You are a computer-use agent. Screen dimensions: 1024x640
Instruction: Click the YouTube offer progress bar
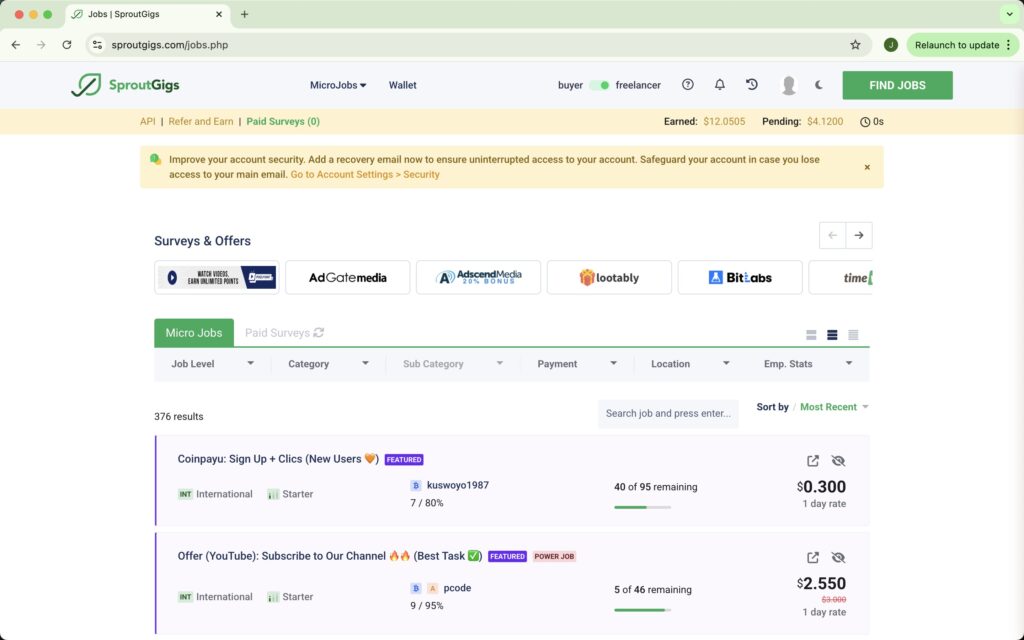[x=642, y=610]
